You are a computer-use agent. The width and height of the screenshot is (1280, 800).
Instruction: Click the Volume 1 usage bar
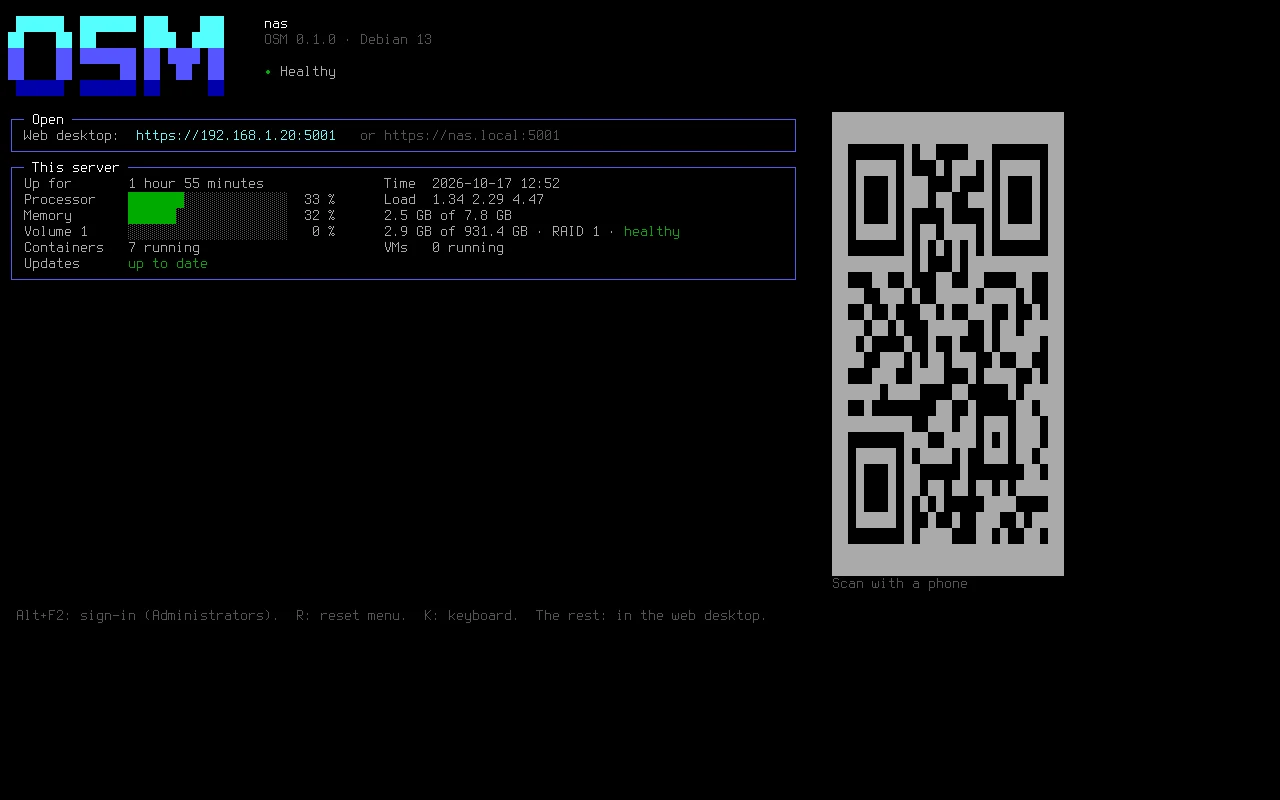[x=208, y=232]
